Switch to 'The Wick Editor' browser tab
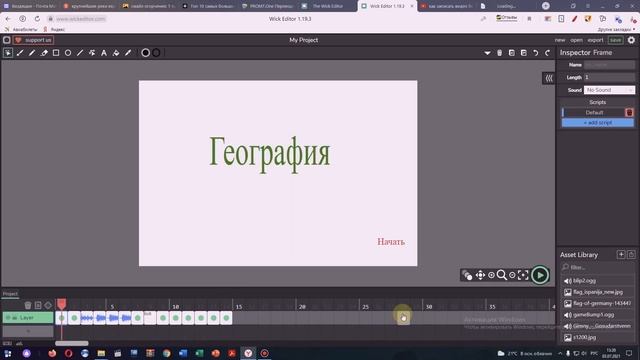Viewport: 640px width, 360px height. click(328, 6)
